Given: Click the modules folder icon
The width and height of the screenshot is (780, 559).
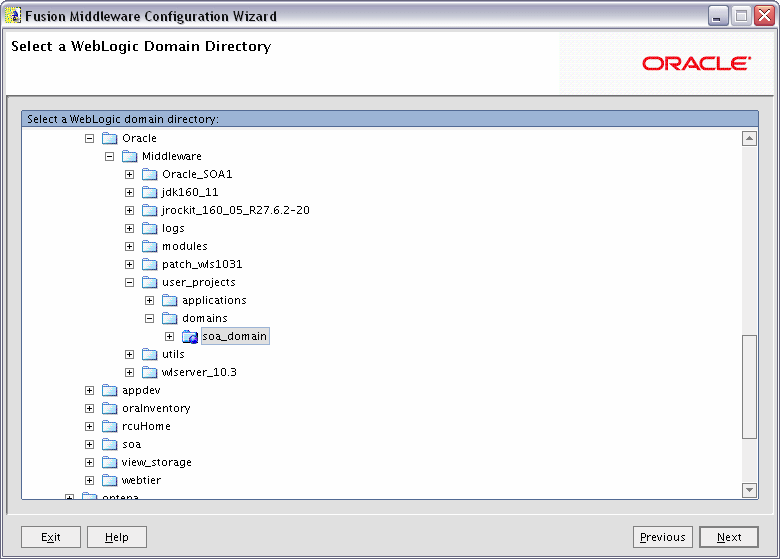Looking at the screenshot, I should [x=149, y=246].
